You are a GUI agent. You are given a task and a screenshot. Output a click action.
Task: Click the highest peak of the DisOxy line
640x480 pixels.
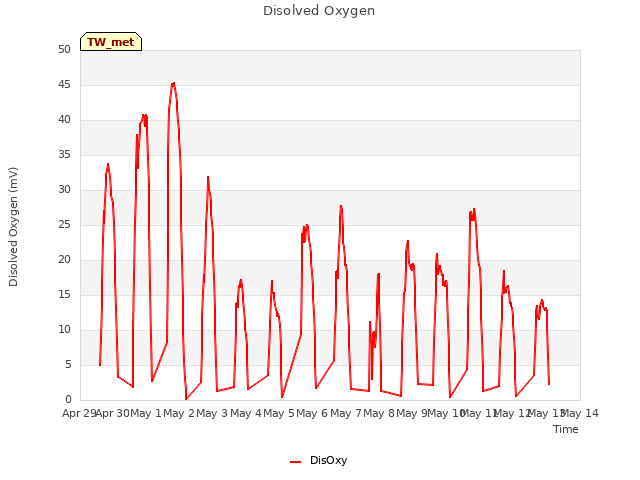(173, 83)
